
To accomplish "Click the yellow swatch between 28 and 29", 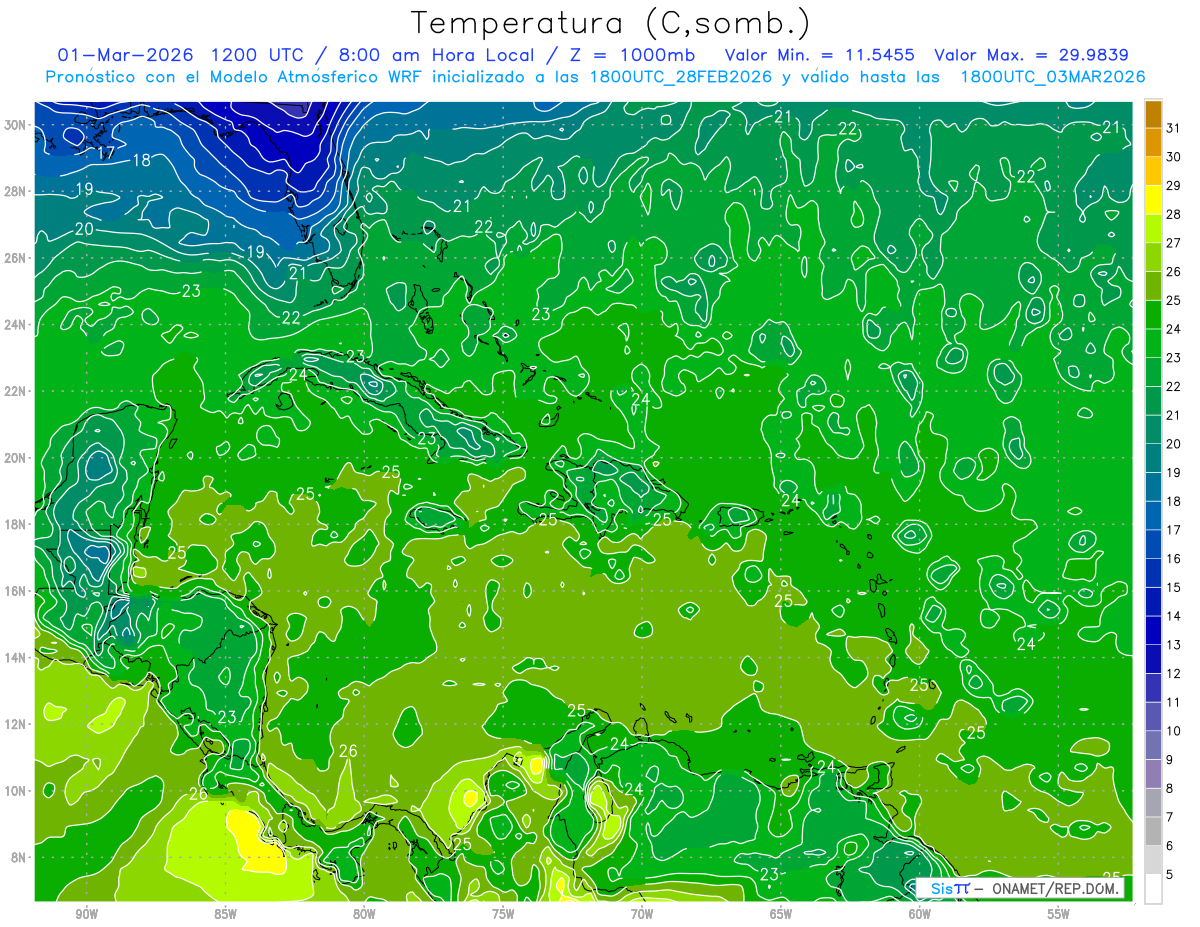I will click(1153, 200).
